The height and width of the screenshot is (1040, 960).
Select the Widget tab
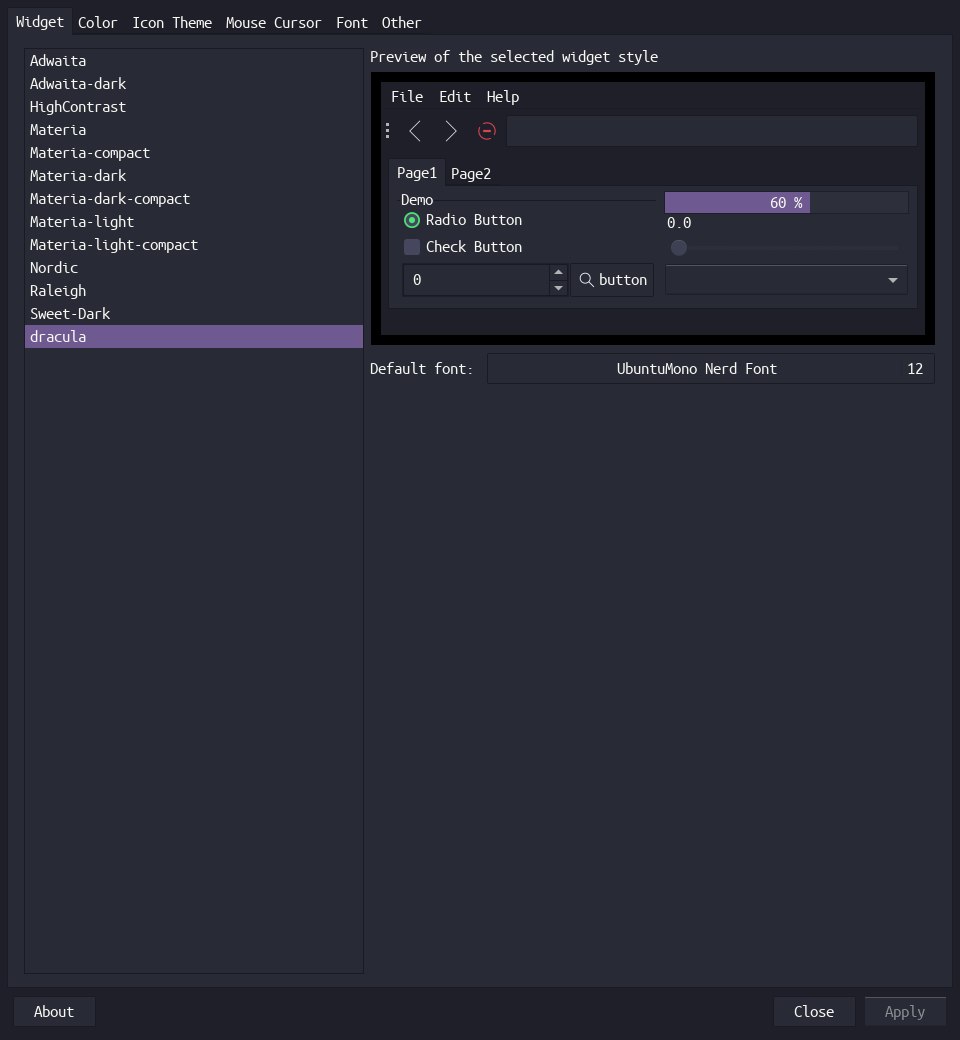click(40, 22)
